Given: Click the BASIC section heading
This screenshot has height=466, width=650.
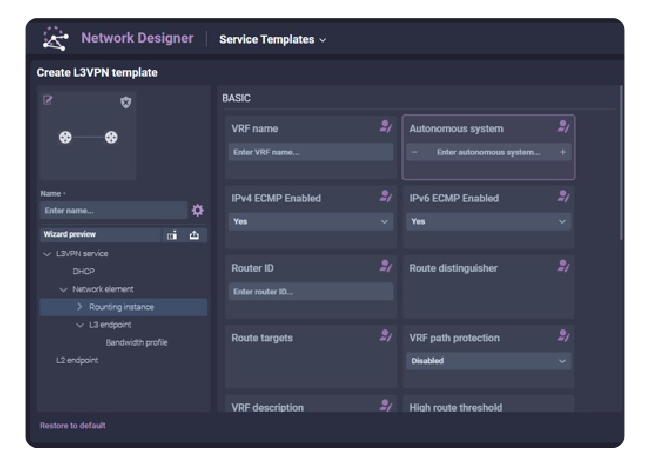Looking at the screenshot, I should click(x=236, y=98).
